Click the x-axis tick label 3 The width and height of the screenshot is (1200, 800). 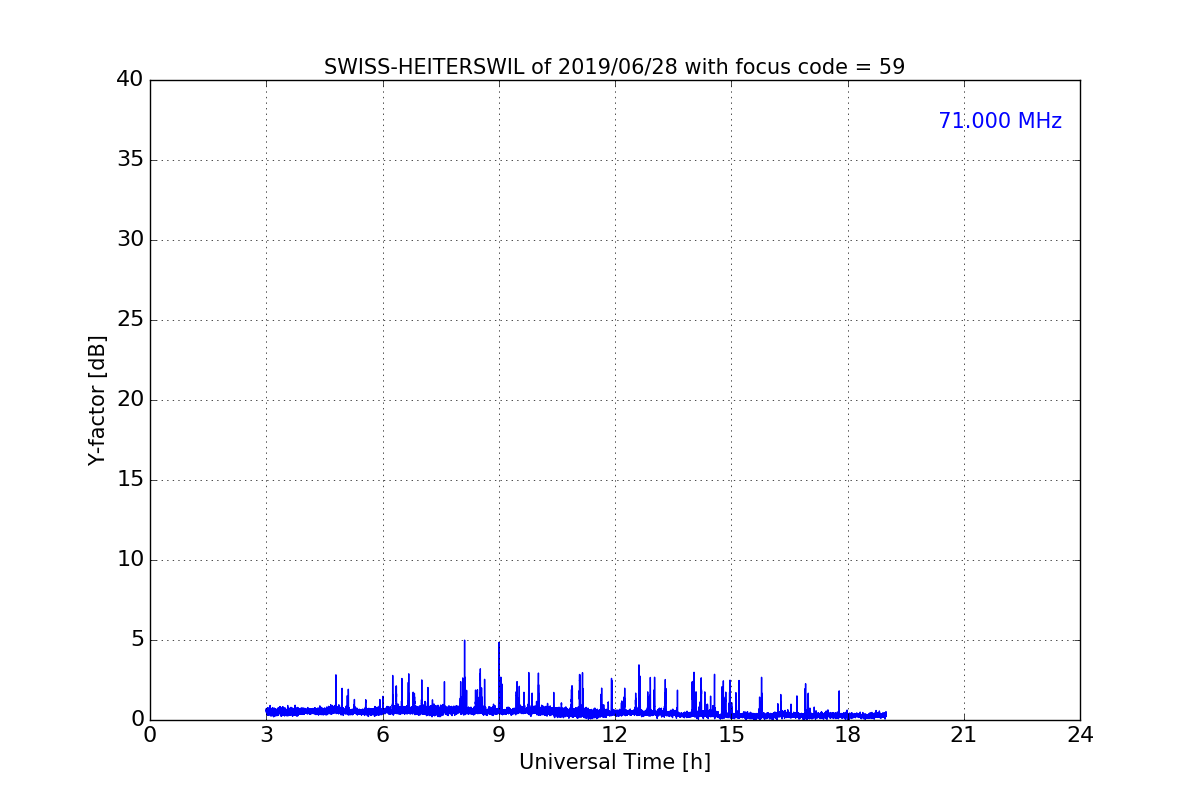click(266, 734)
